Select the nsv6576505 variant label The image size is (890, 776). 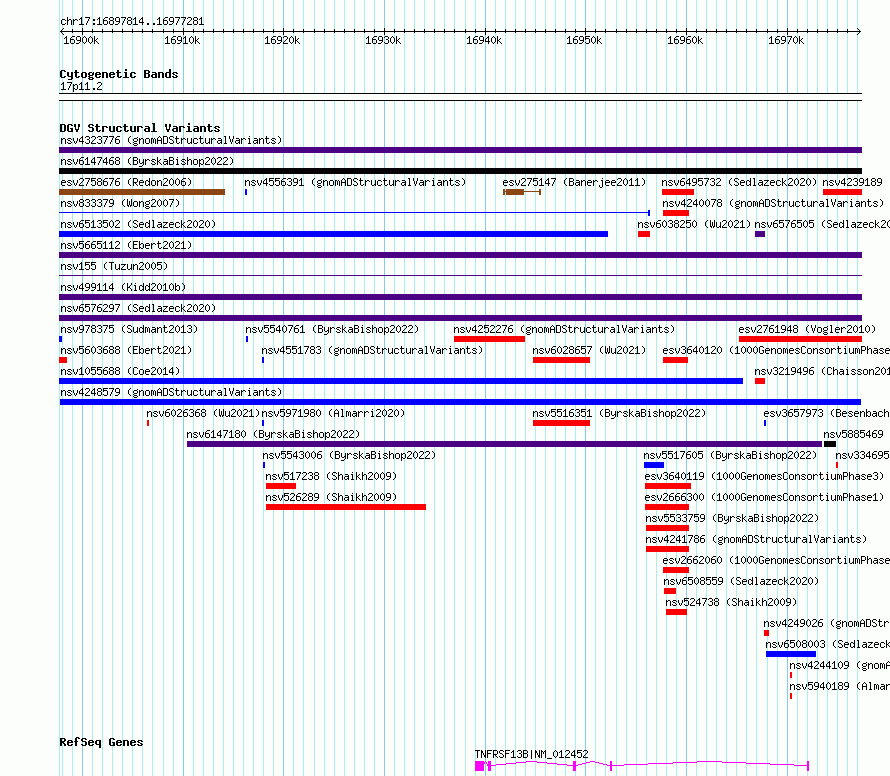click(822, 224)
